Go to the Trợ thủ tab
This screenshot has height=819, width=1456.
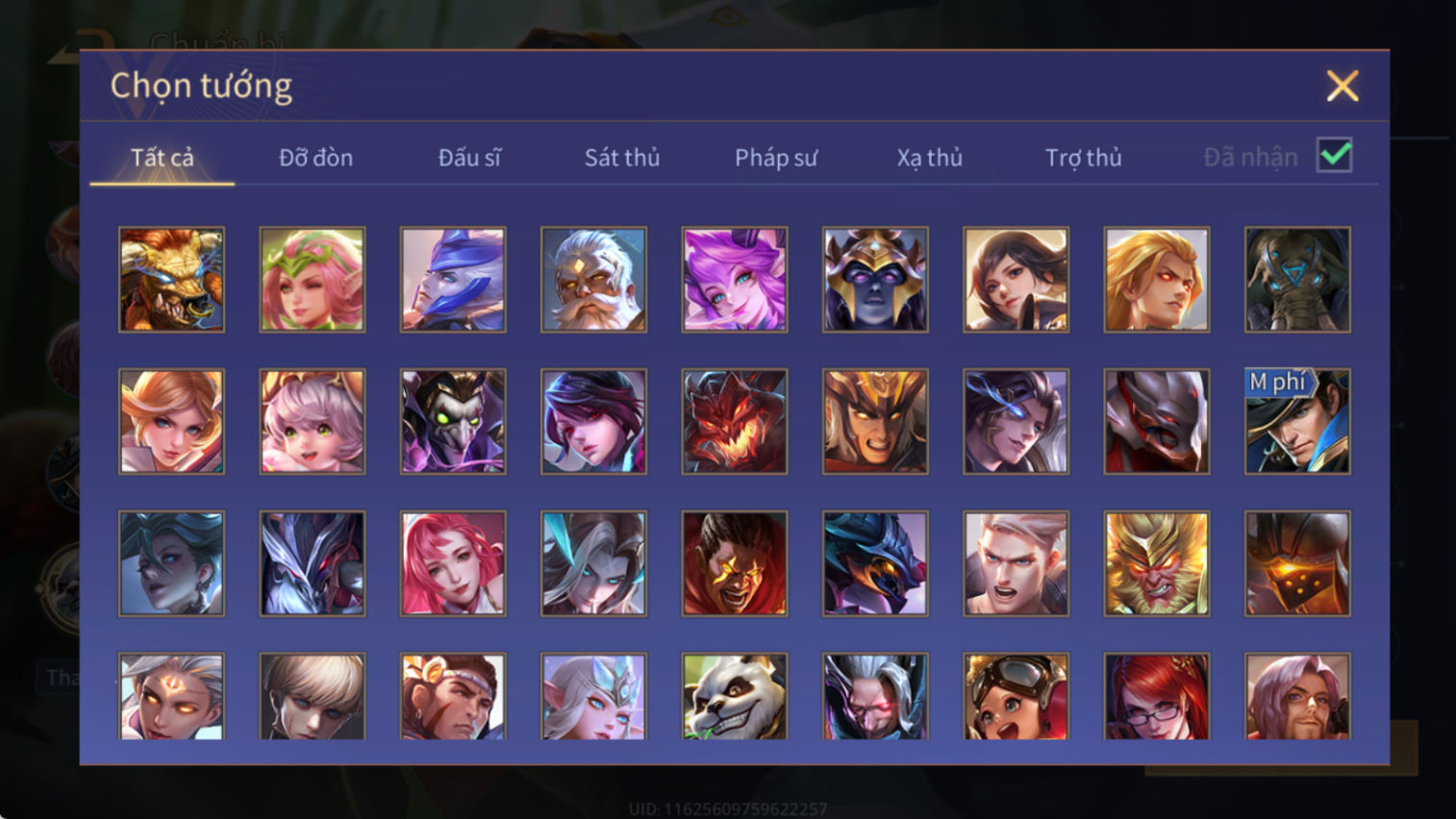point(1083,158)
